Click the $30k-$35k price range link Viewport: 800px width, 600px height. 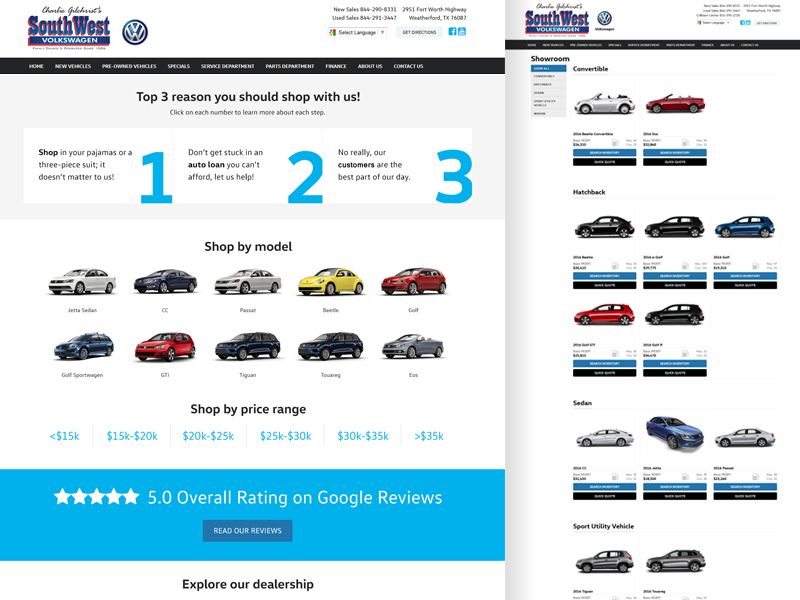(363, 436)
